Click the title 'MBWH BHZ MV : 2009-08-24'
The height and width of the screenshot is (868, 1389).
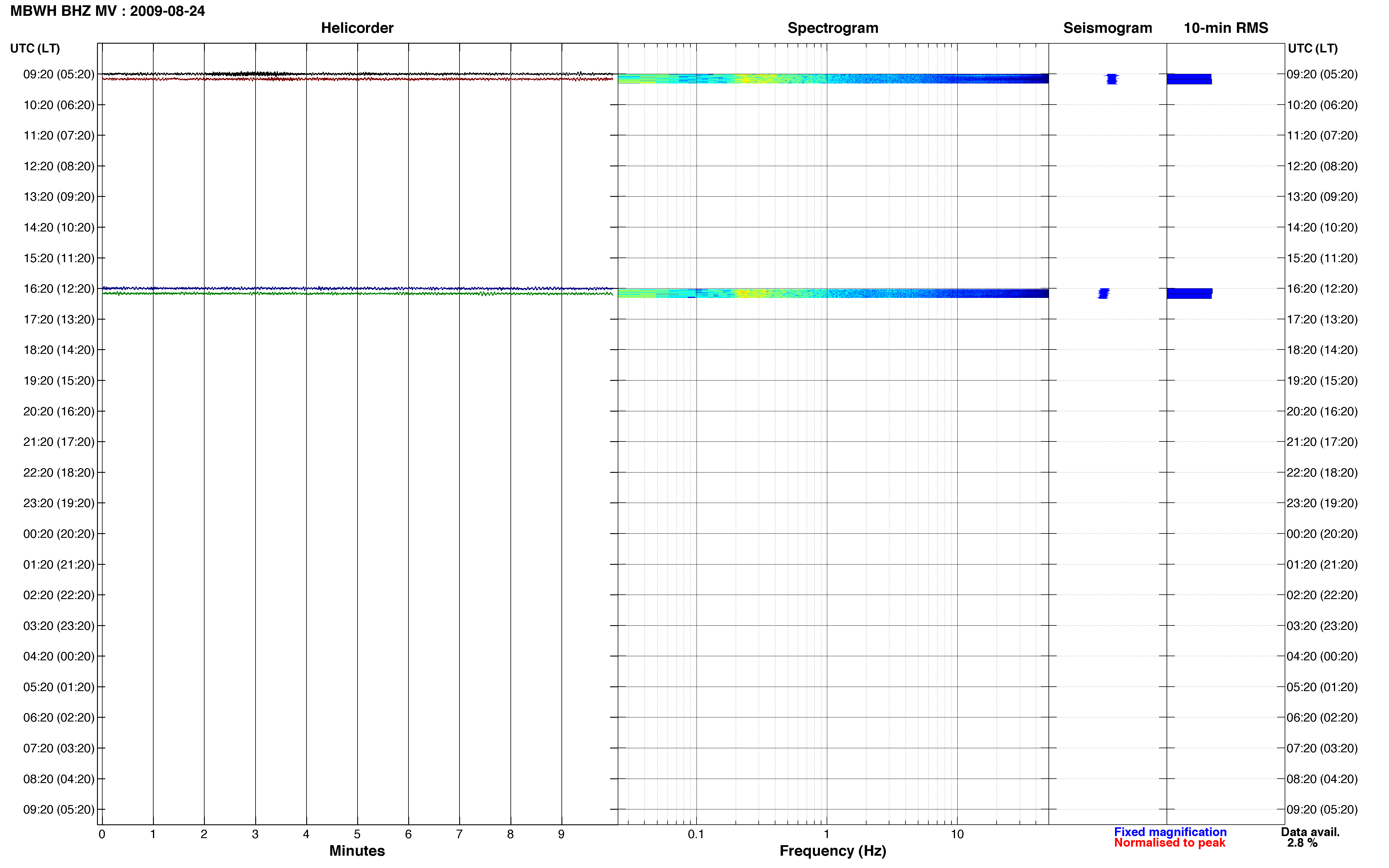(x=107, y=11)
